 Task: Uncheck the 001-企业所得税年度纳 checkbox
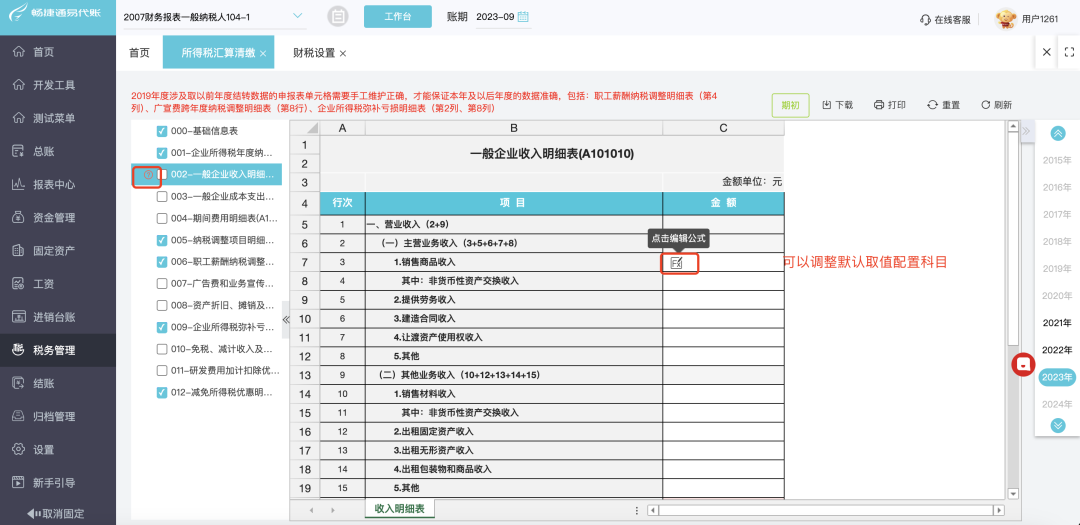point(162,153)
